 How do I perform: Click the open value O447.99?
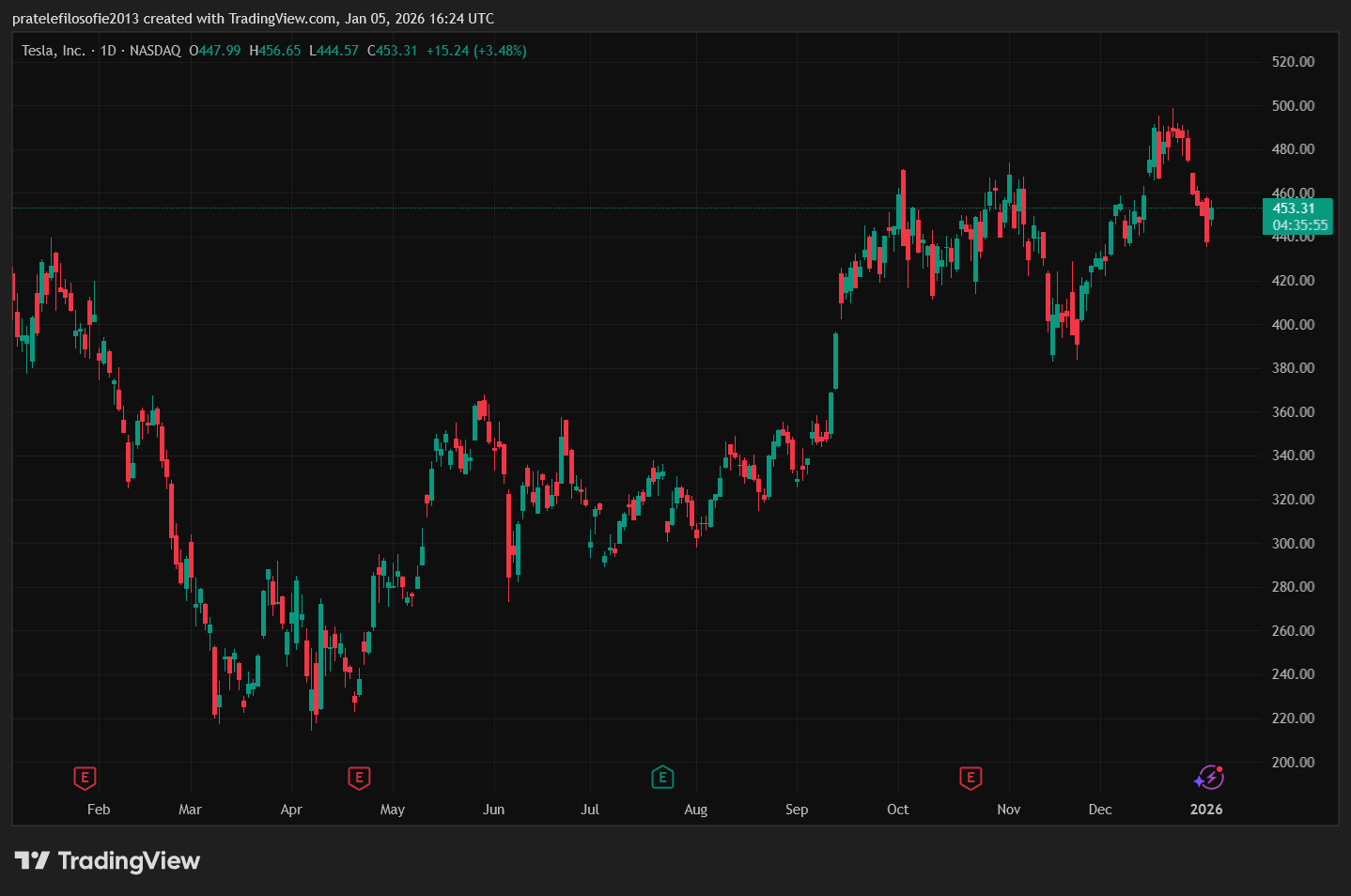point(215,51)
